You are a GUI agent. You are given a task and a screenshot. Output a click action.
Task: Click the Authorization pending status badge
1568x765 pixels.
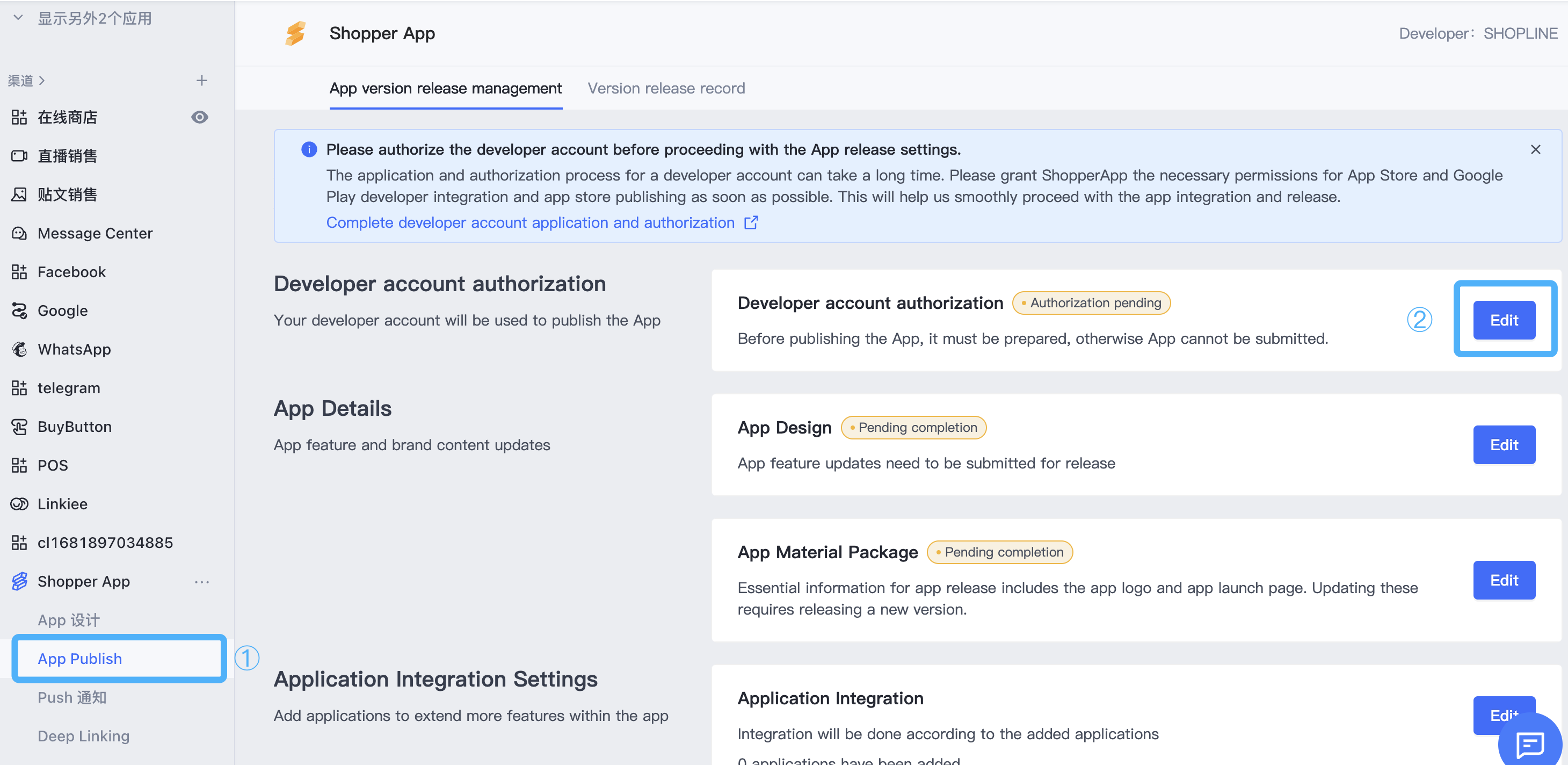[x=1091, y=302]
